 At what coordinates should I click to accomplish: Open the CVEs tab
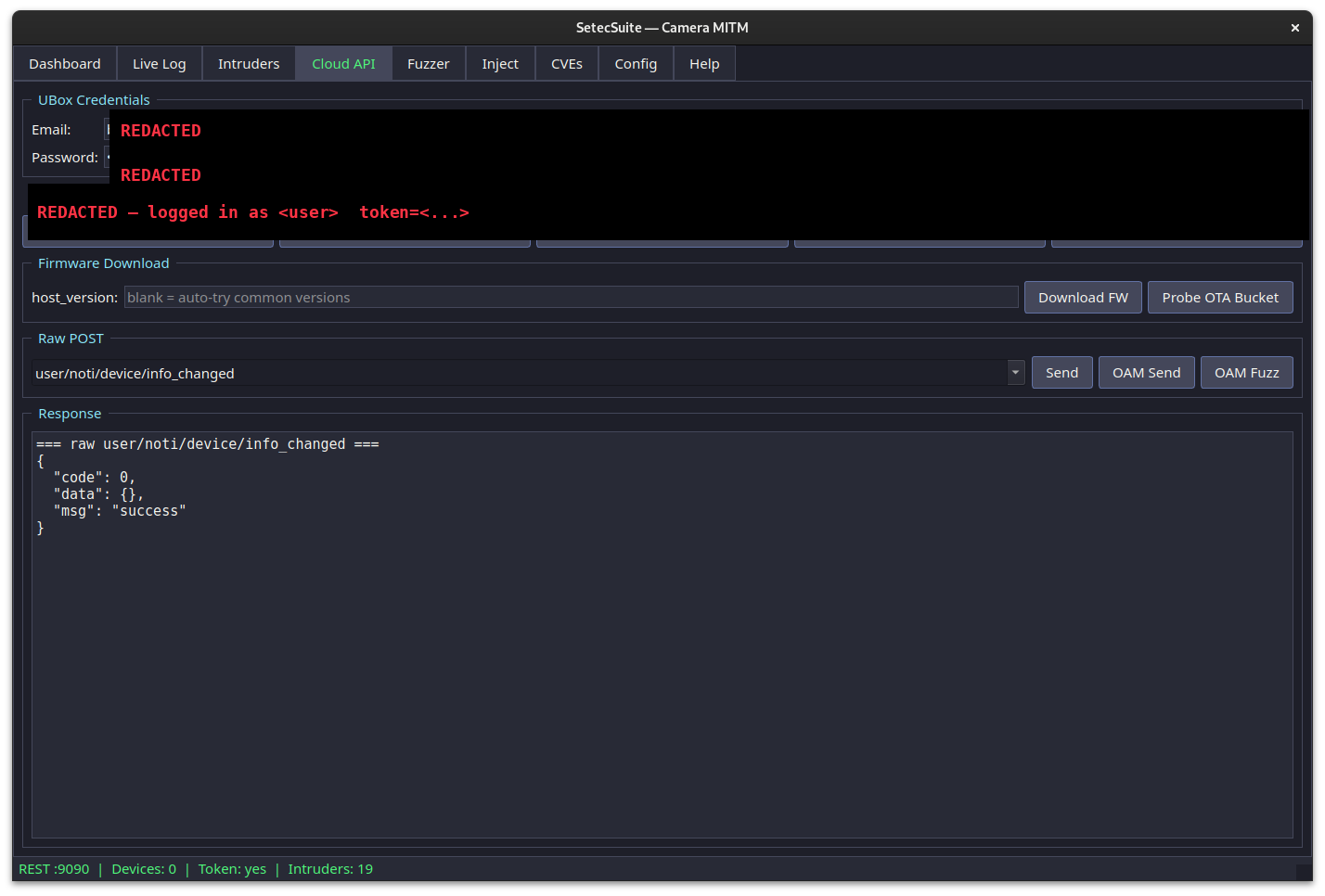566,63
